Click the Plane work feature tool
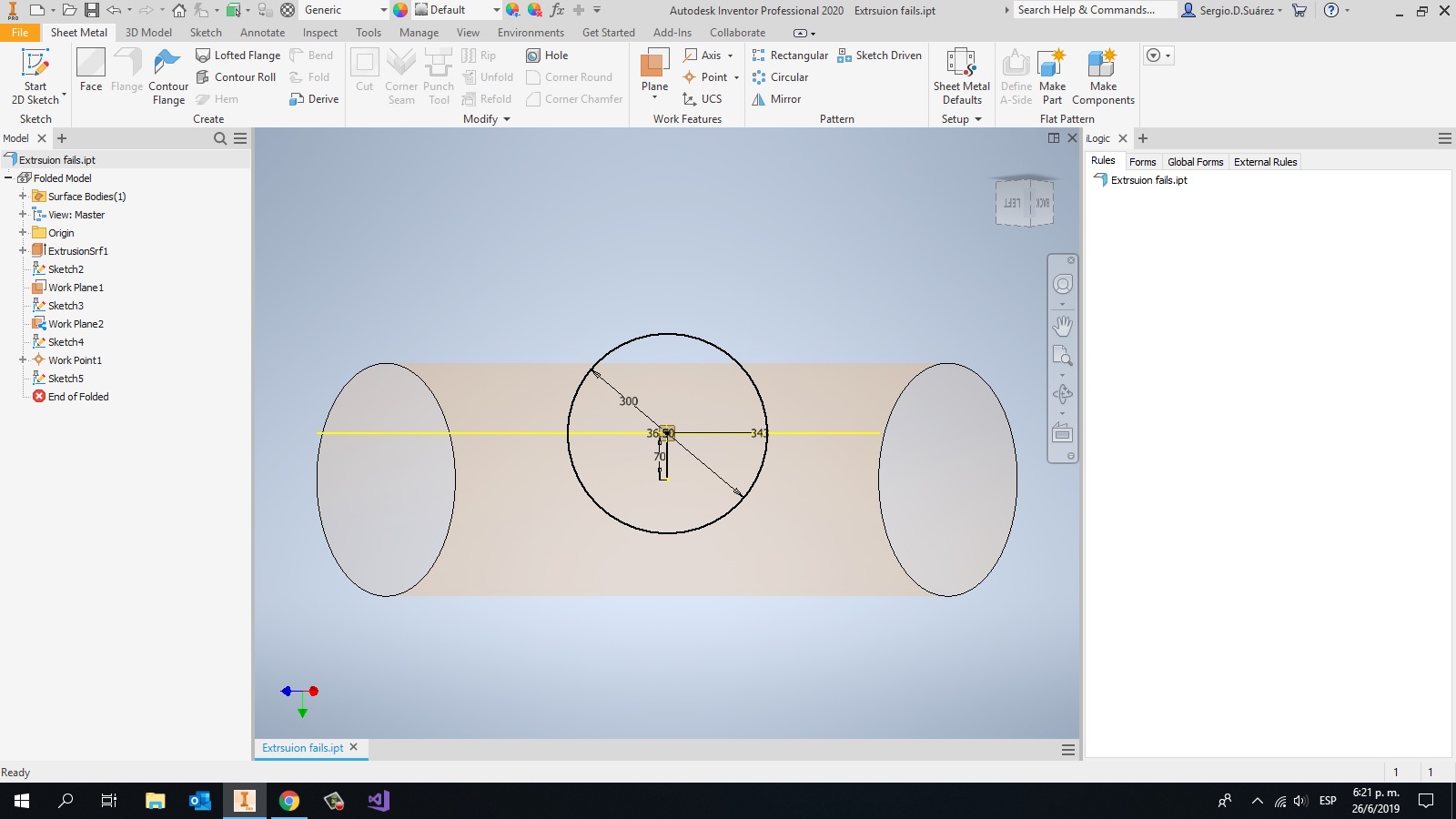Image resolution: width=1456 pixels, height=819 pixels. pyautogui.click(x=654, y=73)
